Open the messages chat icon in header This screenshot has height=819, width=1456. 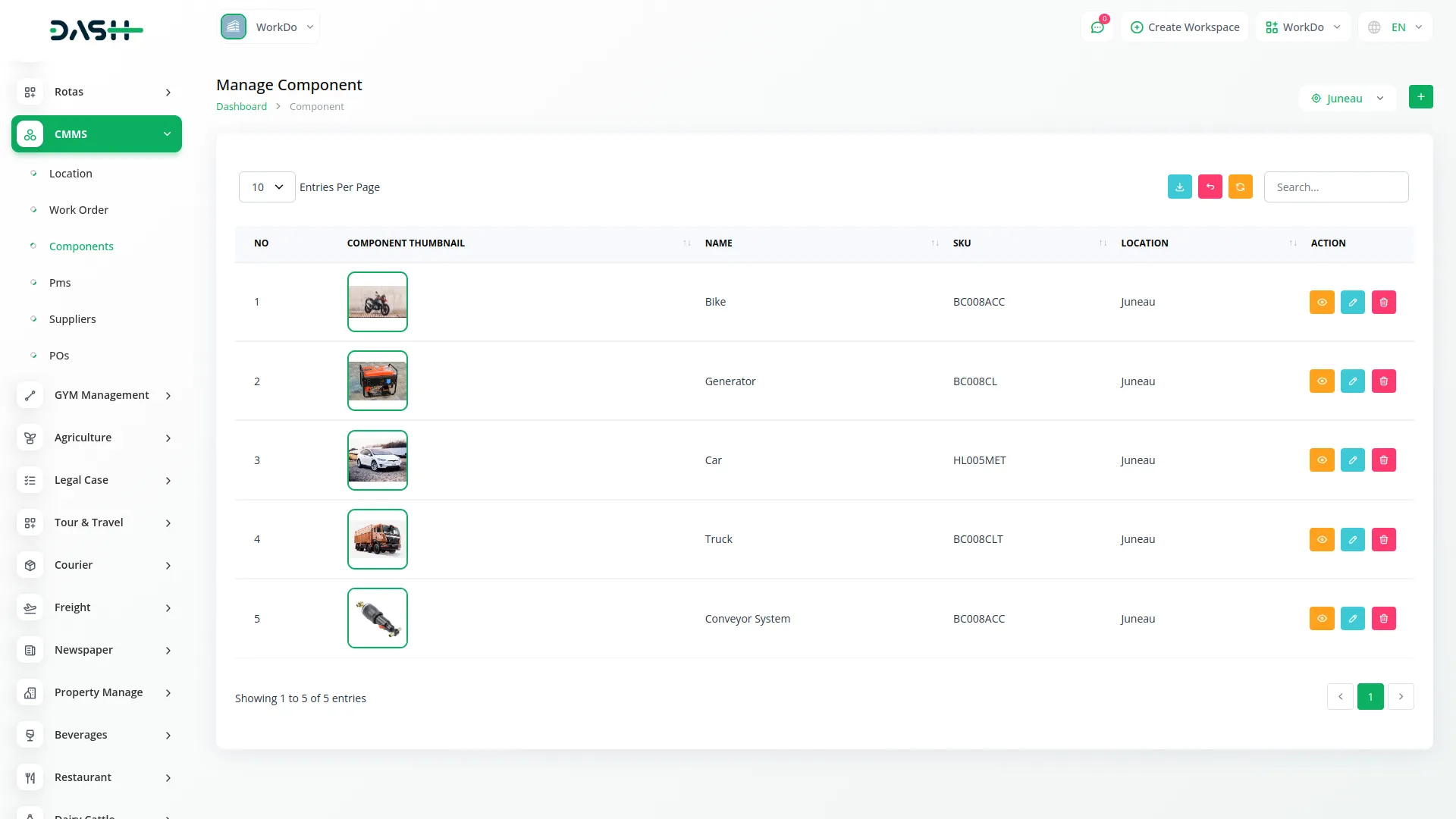[1097, 27]
